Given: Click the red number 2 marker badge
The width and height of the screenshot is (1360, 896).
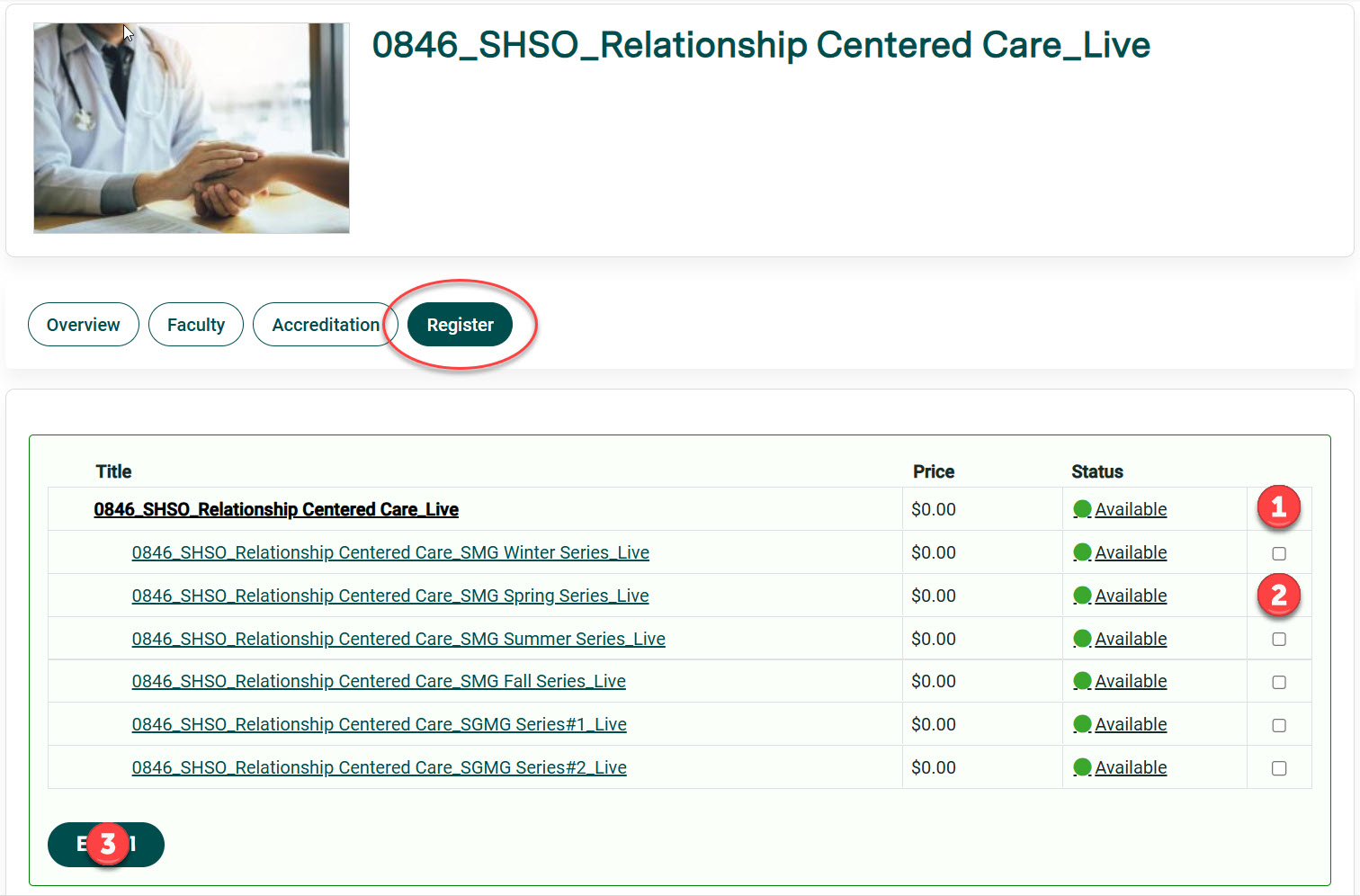Looking at the screenshot, I should point(1278,595).
